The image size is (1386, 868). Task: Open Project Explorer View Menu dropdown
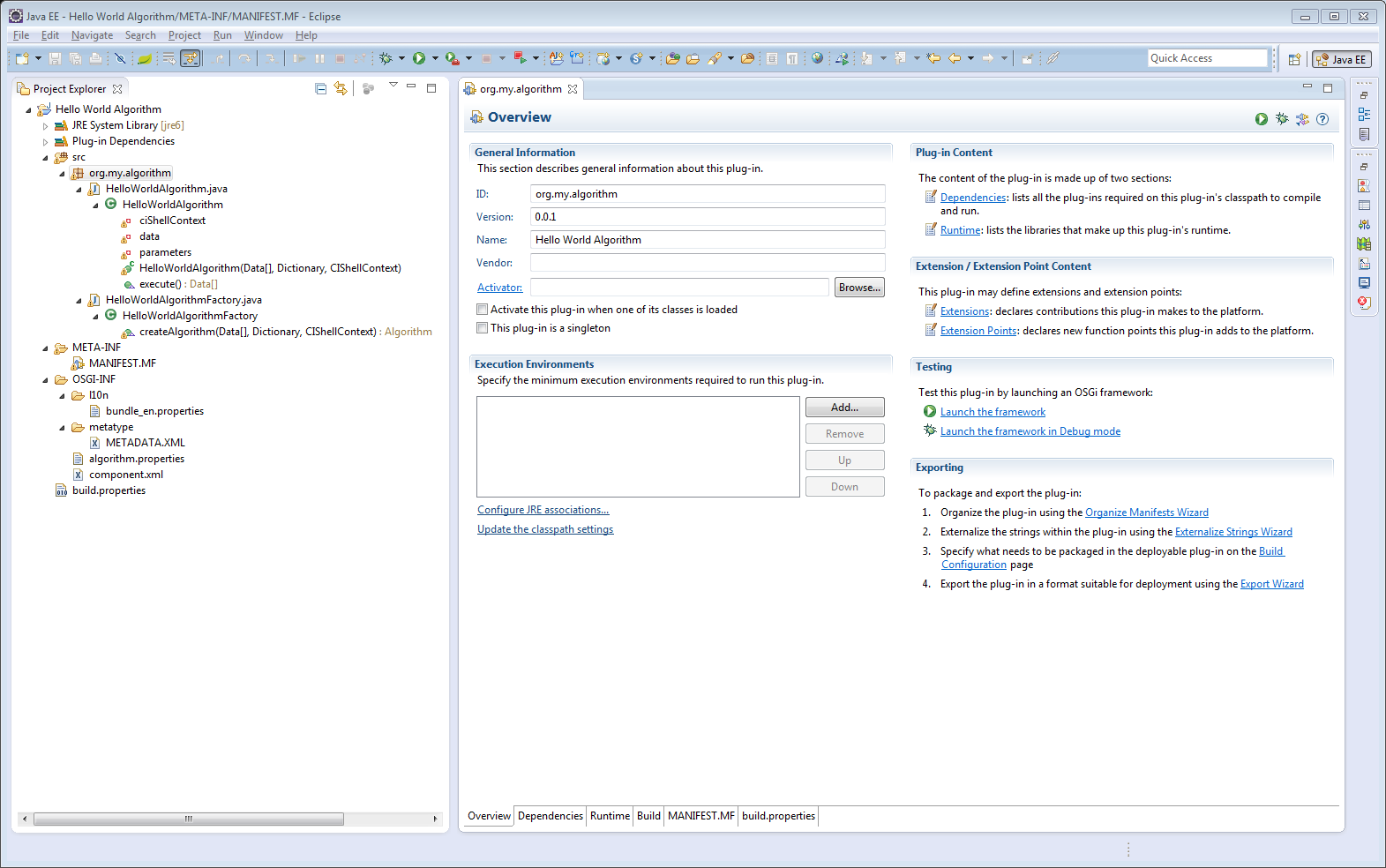click(x=393, y=86)
